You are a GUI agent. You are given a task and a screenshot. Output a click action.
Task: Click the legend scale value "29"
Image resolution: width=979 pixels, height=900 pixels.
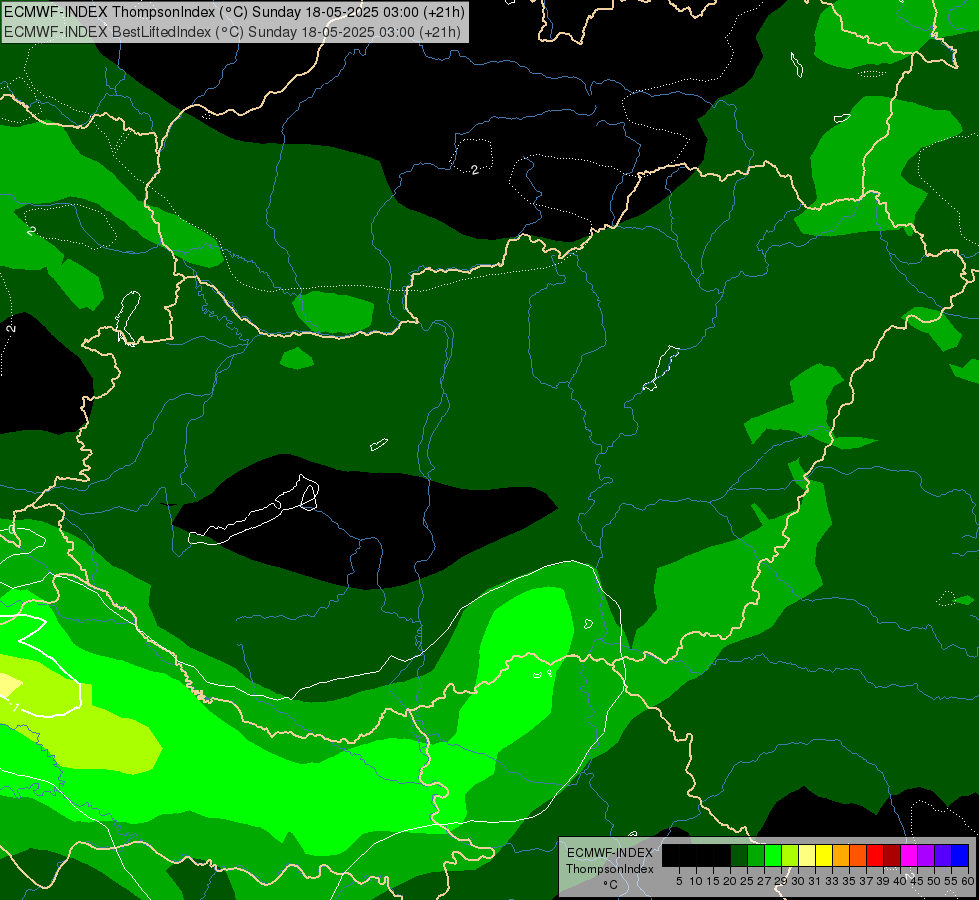point(781,881)
